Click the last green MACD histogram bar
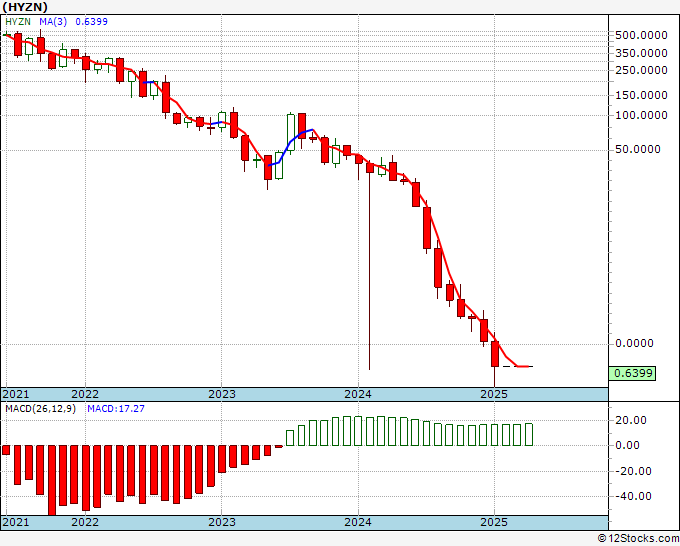The width and height of the screenshot is (680, 546). coord(529,435)
